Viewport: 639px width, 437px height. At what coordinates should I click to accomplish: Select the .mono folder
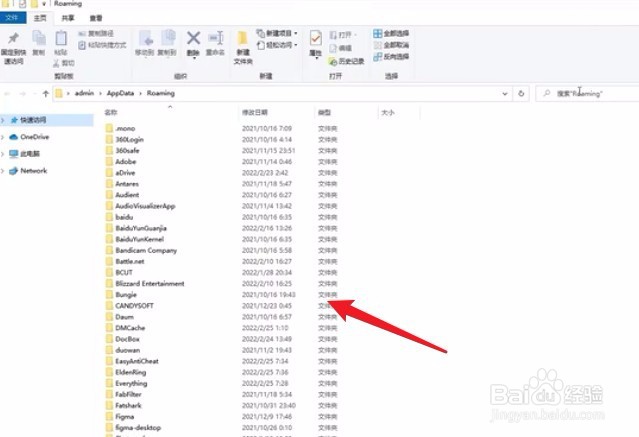(x=125, y=128)
